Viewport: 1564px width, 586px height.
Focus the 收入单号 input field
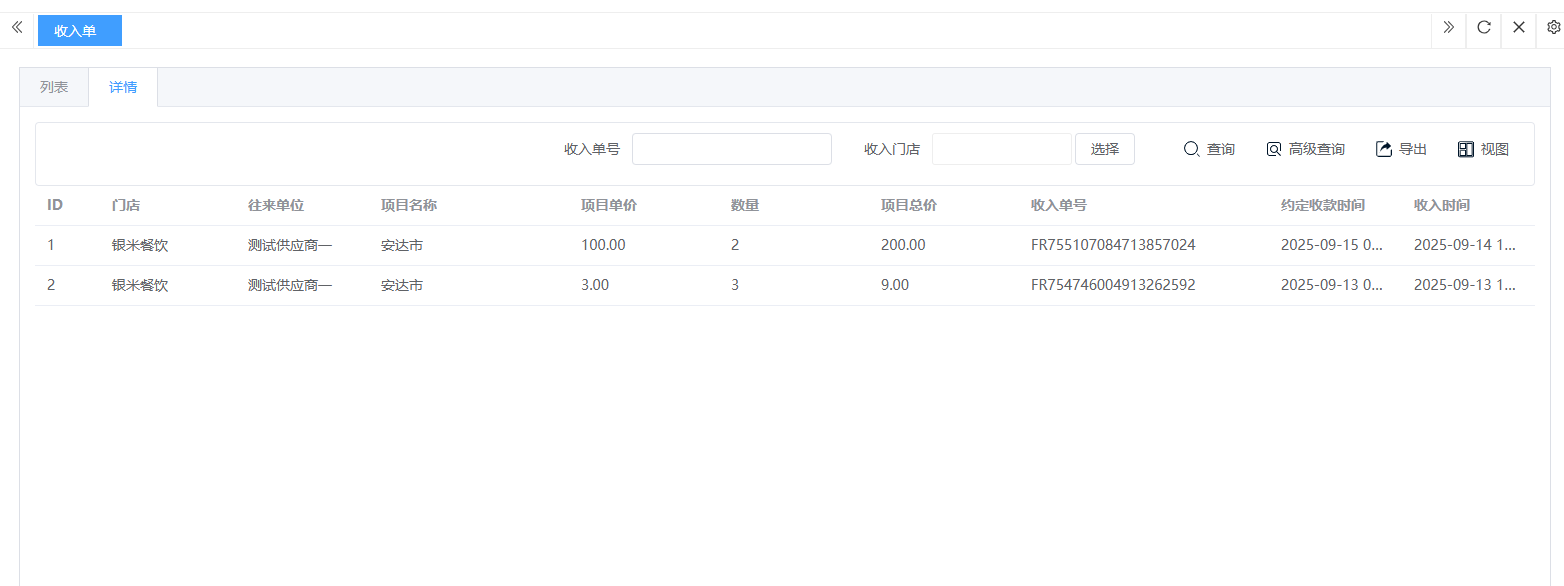731,149
